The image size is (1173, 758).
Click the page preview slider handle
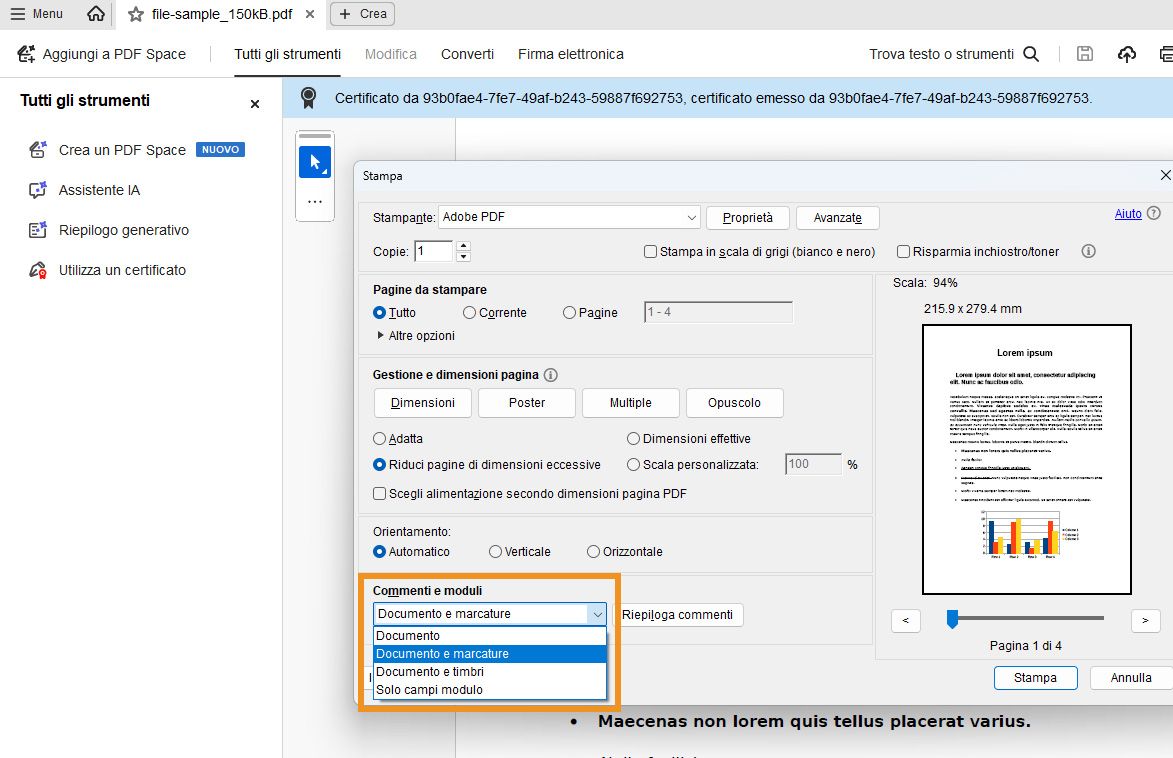point(952,619)
